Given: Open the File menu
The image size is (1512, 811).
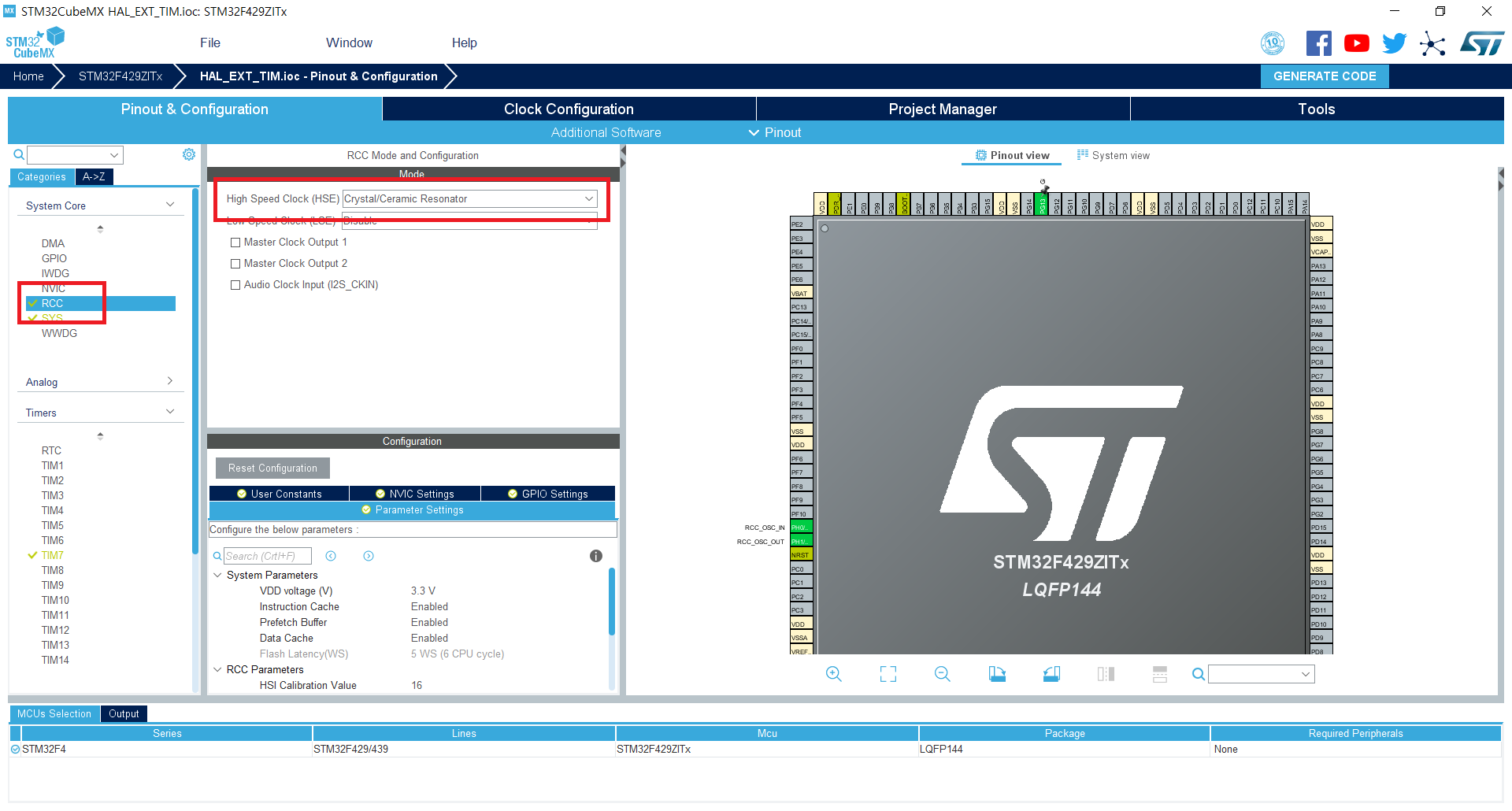Looking at the screenshot, I should pyautogui.click(x=210, y=43).
